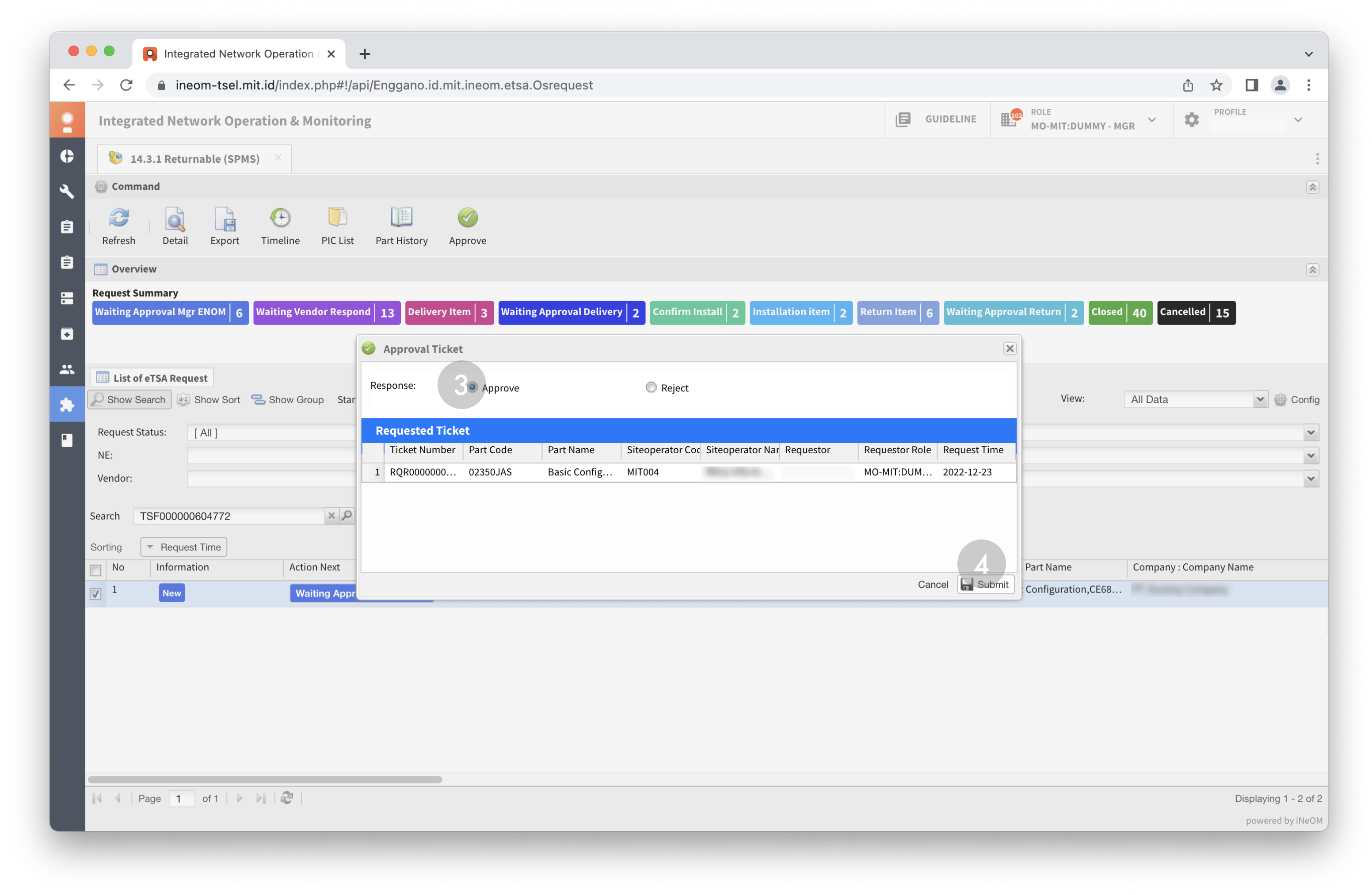Collapse the Command panel
Screen dimensions: 1372x895
click(1312, 187)
